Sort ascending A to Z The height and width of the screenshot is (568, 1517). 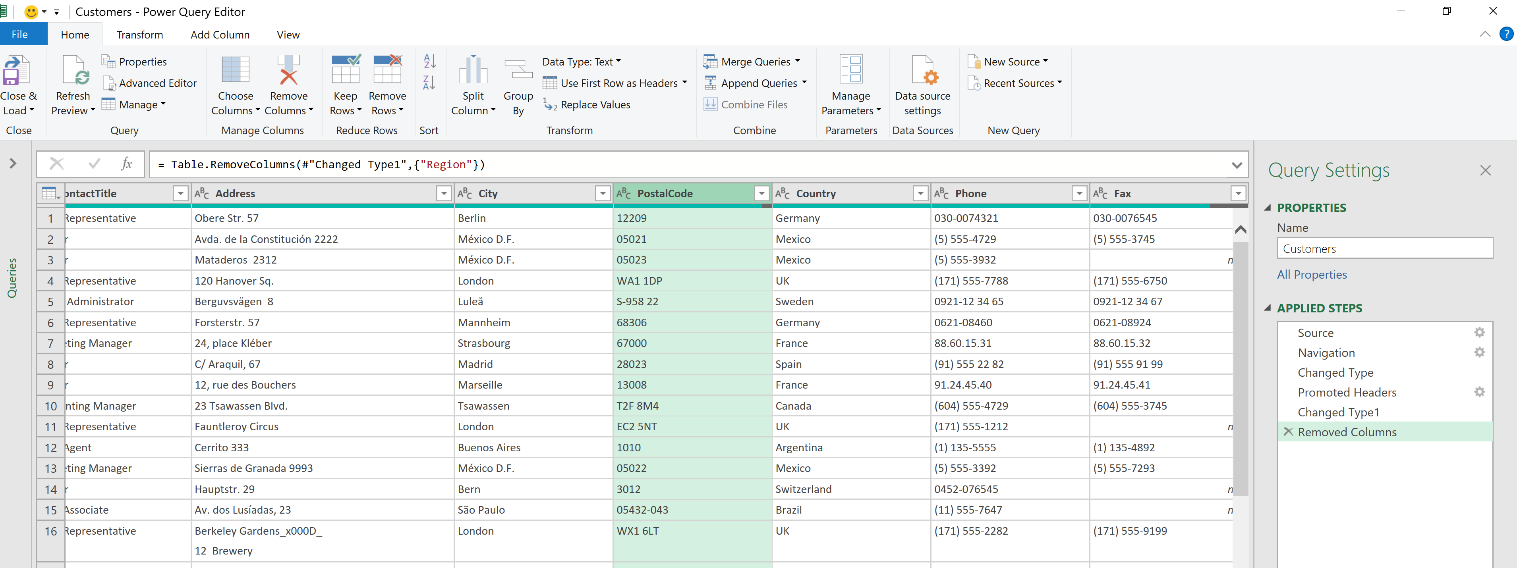coord(429,61)
